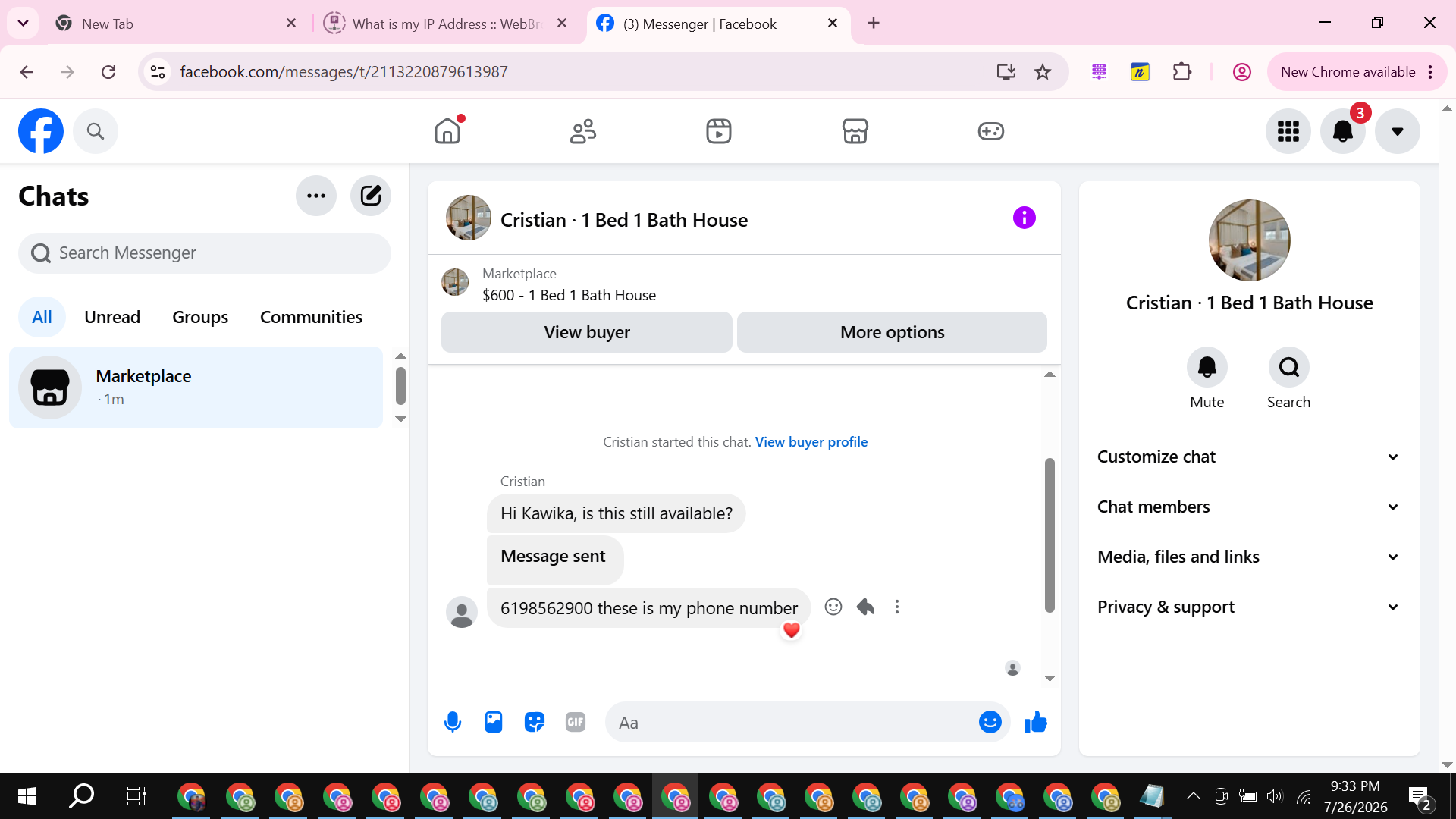
Task: Open the Facebook menu grid icon
Action: coord(1288,131)
